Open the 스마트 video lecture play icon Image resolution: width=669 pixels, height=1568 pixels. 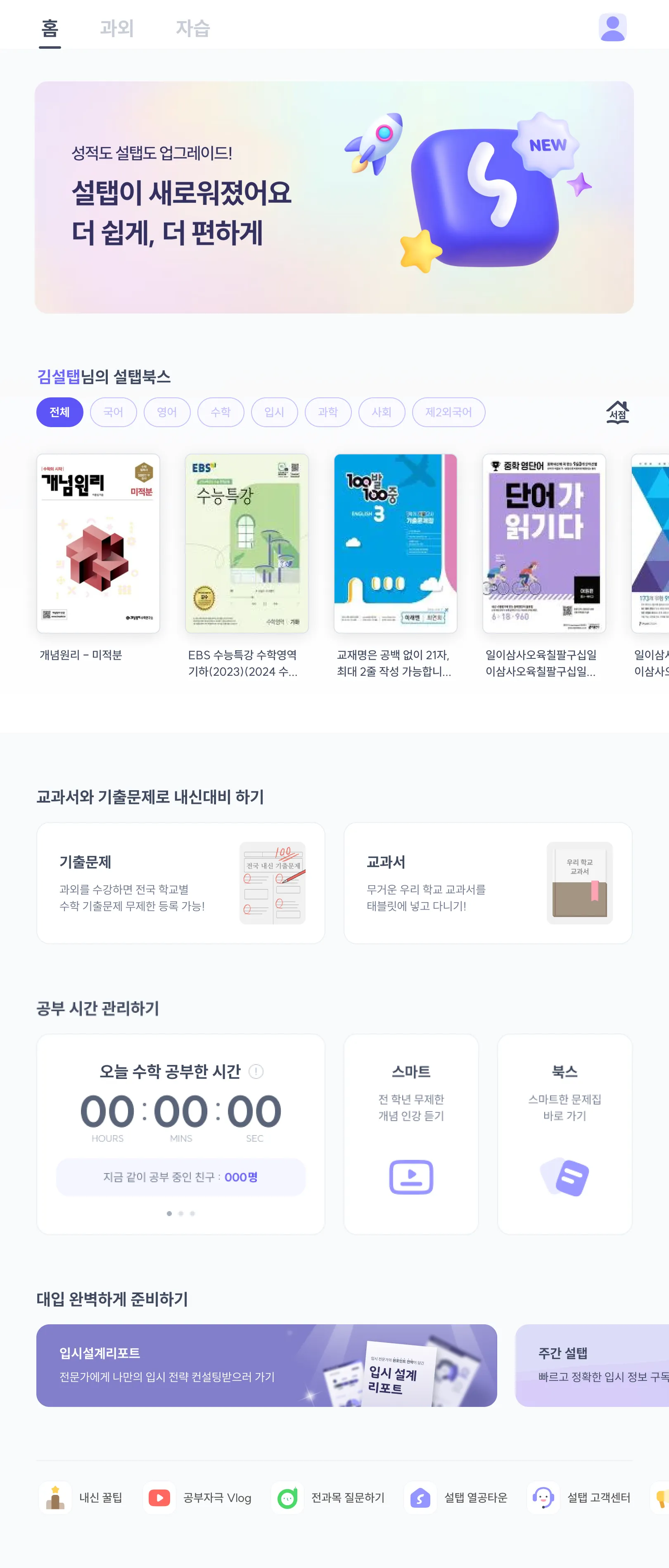click(411, 1176)
